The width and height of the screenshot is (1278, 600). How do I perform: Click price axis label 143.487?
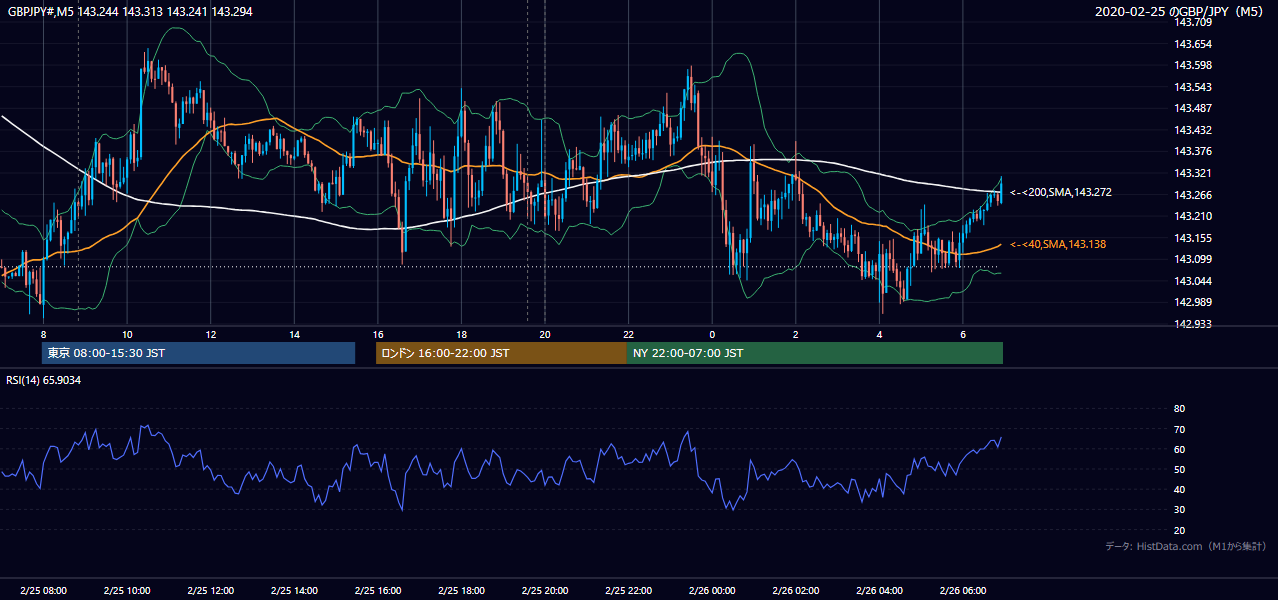1192,108
